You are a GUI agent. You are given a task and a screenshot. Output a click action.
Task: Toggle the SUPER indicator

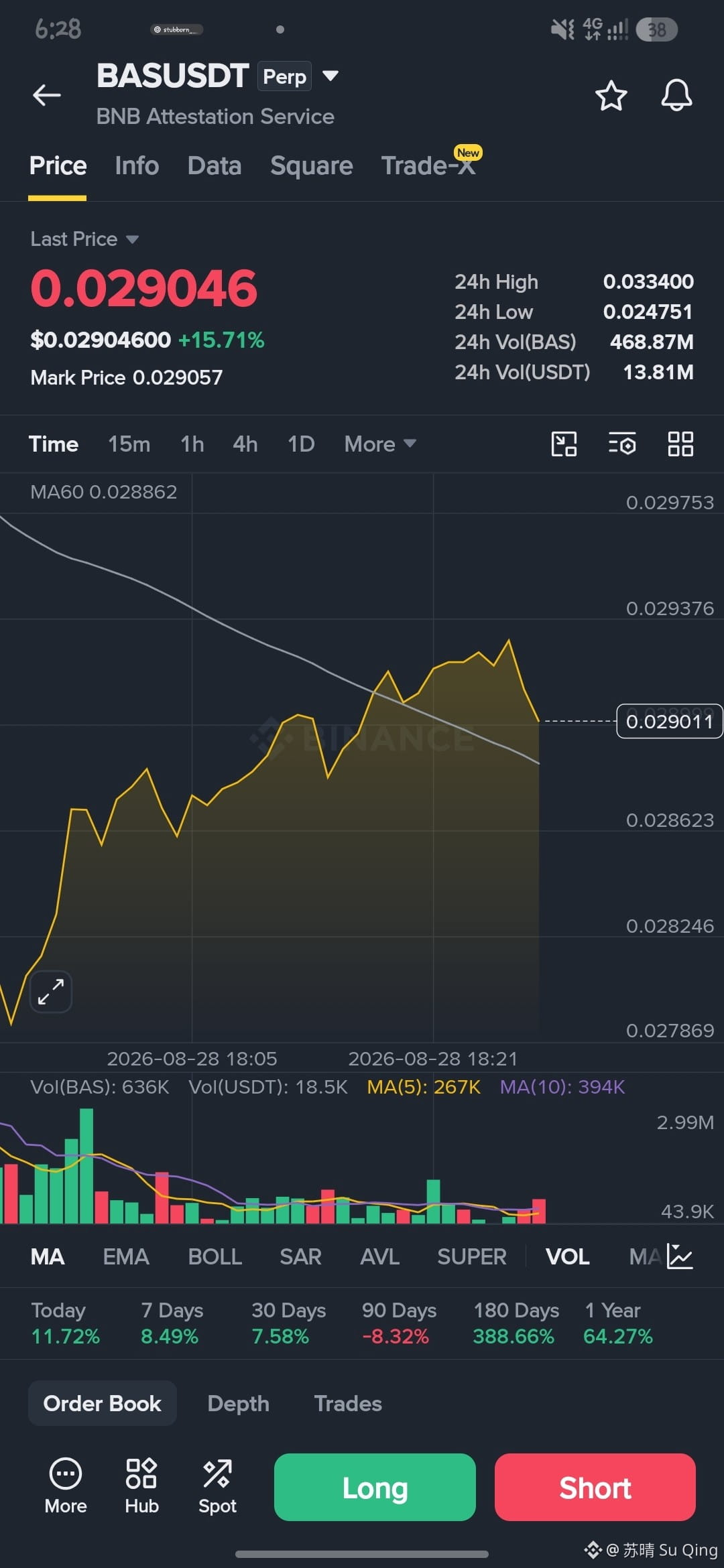472,1256
